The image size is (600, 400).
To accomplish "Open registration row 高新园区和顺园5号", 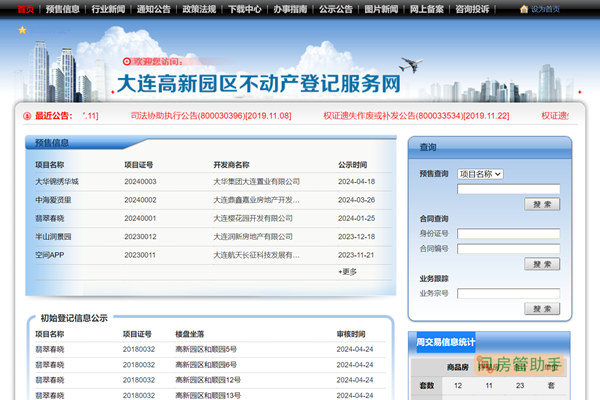I will (x=206, y=349).
